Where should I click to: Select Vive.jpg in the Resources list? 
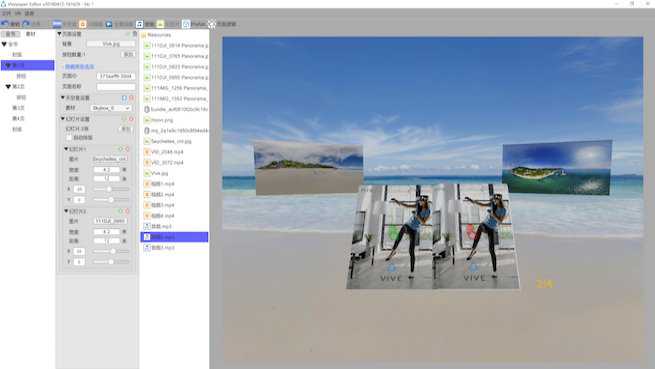[159, 173]
